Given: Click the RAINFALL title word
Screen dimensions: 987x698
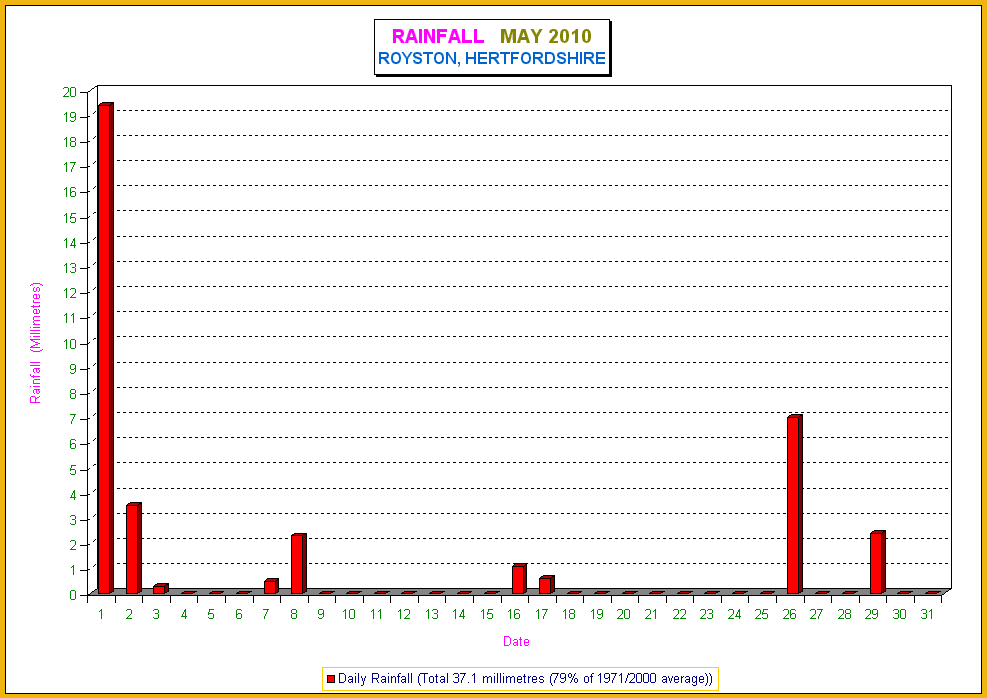Looking at the screenshot, I should point(437,36).
